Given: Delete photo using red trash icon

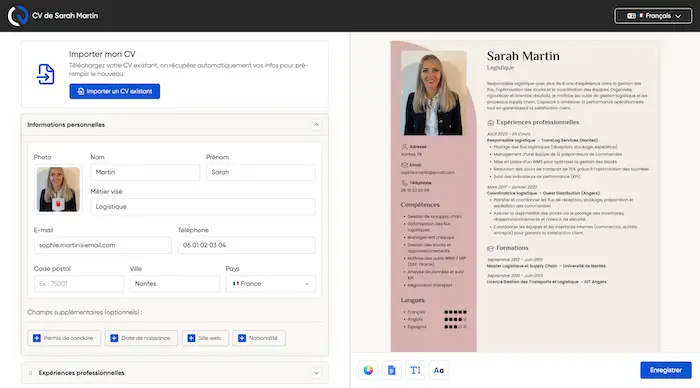Looking at the screenshot, I should click(58, 204).
